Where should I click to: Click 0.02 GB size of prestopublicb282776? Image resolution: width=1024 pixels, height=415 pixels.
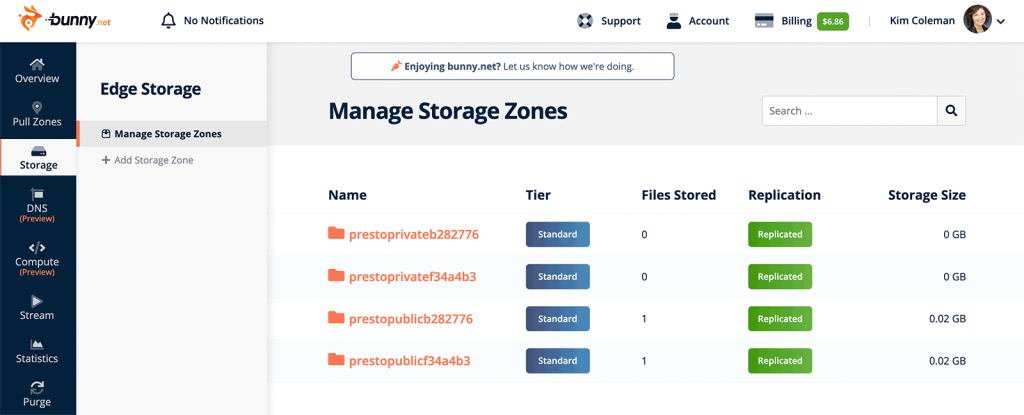click(x=947, y=319)
